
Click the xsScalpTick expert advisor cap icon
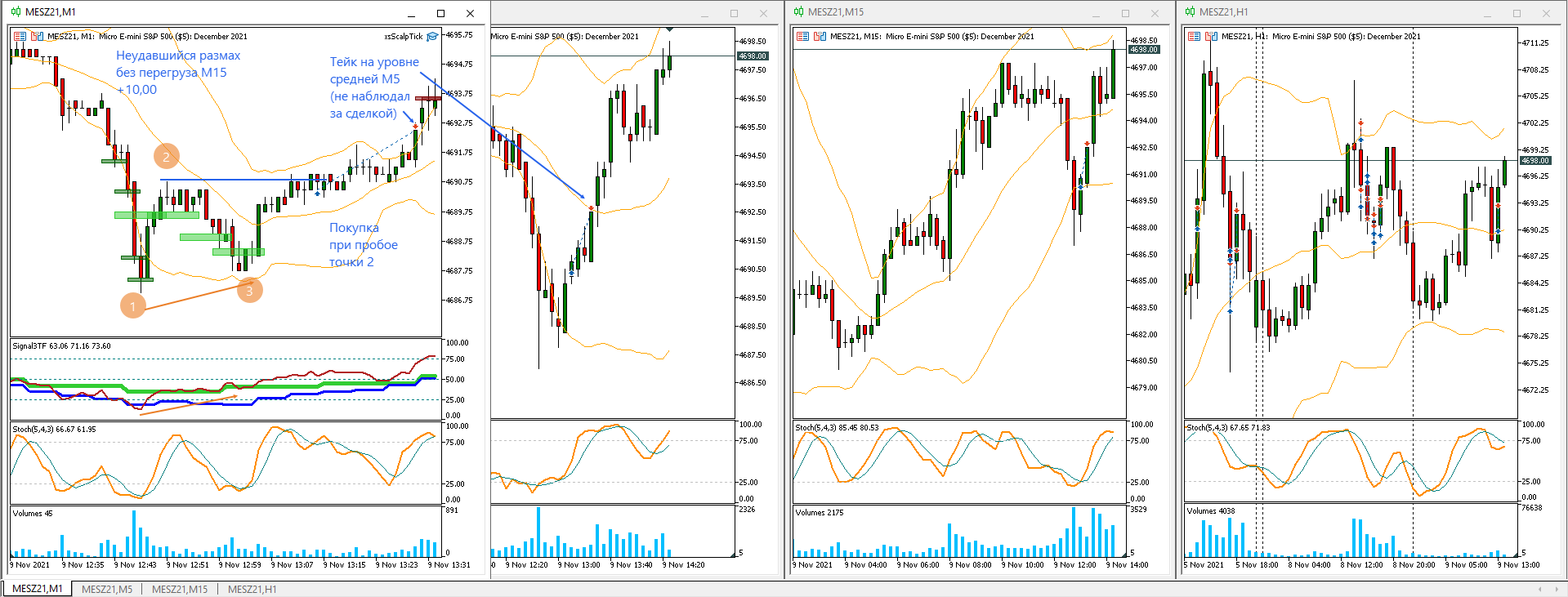[x=432, y=36]
